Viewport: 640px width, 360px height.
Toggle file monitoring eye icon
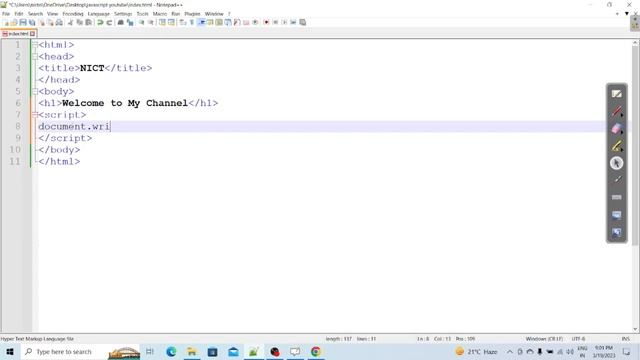pos(255,22)
